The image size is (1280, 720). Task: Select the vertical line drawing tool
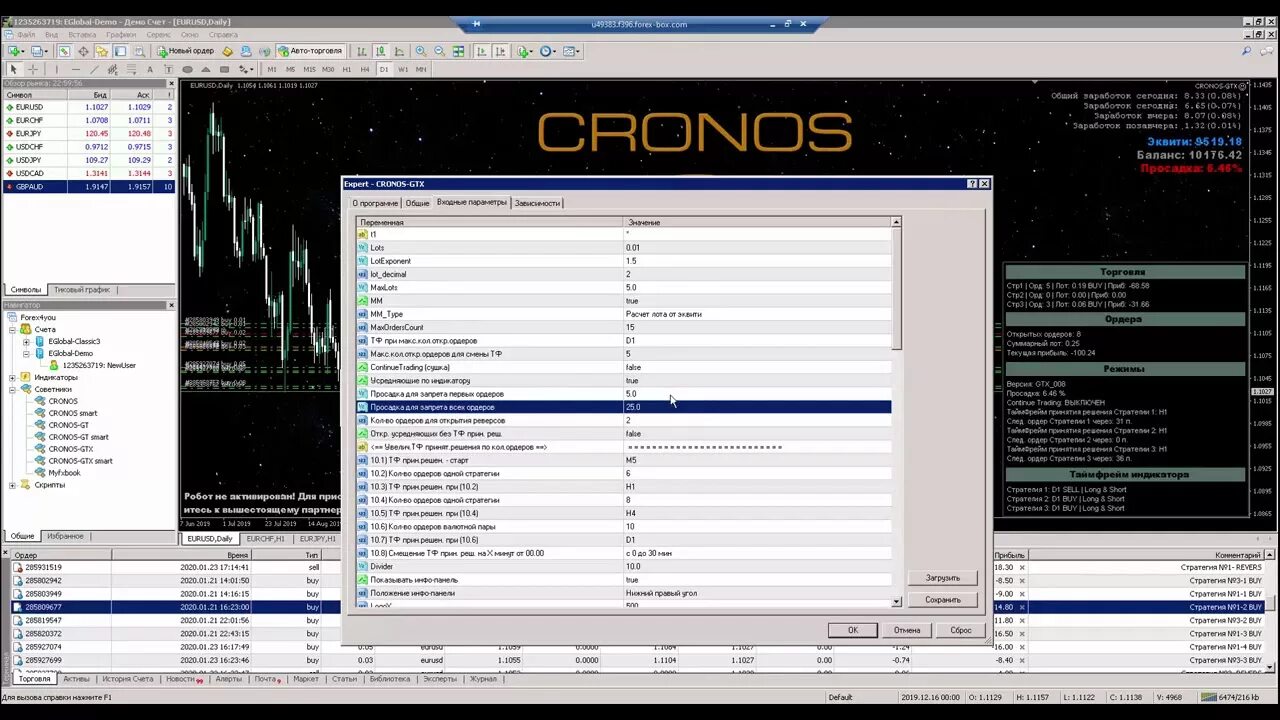(x=56, y=69)
